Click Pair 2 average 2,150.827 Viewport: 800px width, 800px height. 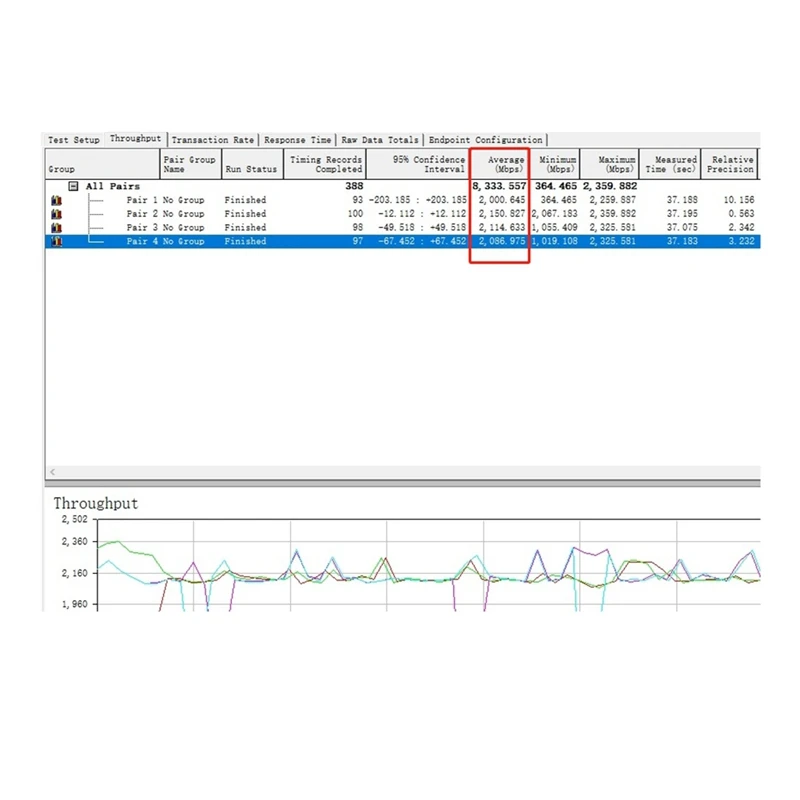click(x=502, y=214)
